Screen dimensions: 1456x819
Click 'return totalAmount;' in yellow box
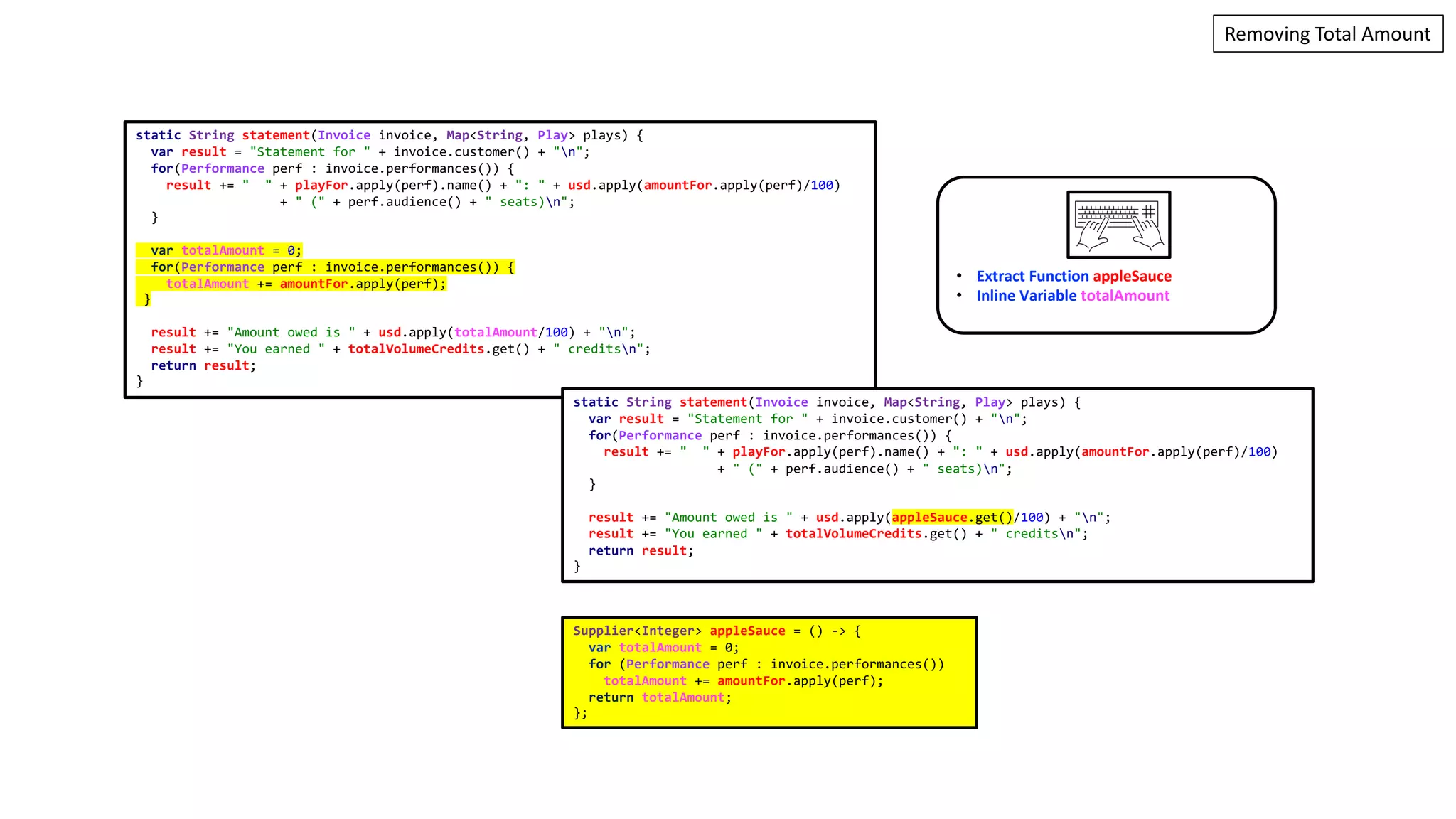coord(659,697)
